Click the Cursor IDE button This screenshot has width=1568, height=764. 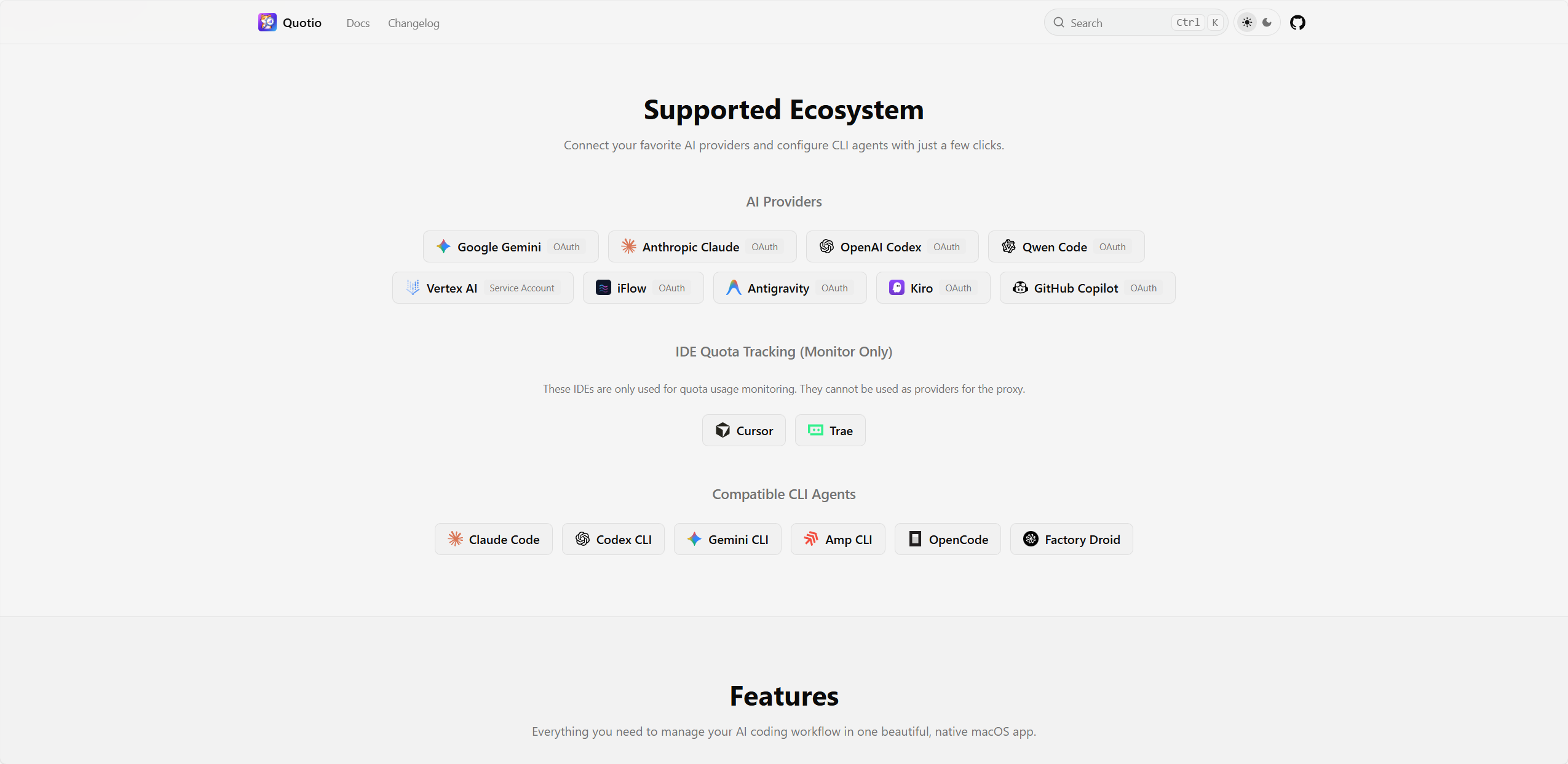[x=744, y=430]
